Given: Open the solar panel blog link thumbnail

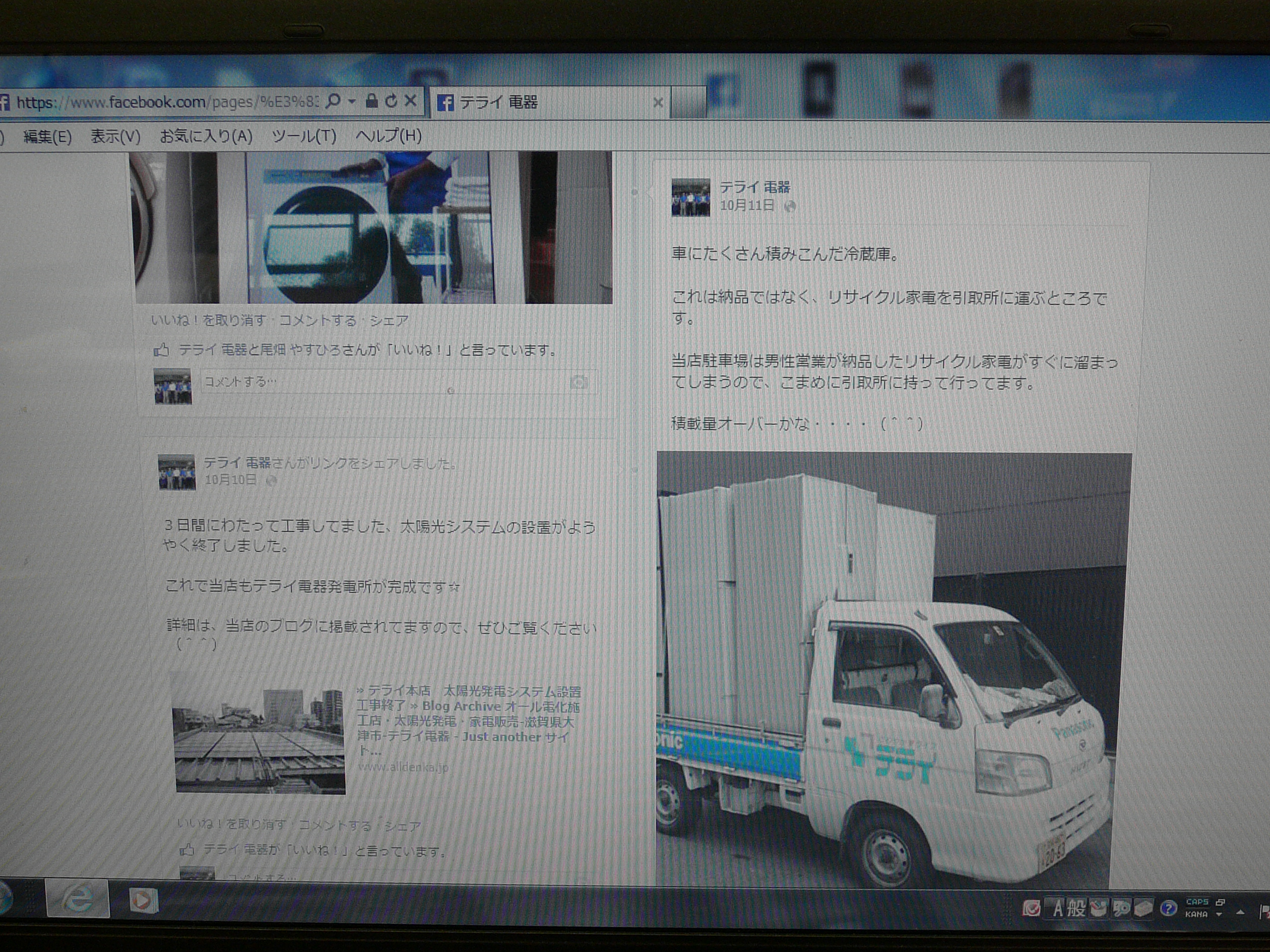Looking at the screenshot, I should [259, 740].
